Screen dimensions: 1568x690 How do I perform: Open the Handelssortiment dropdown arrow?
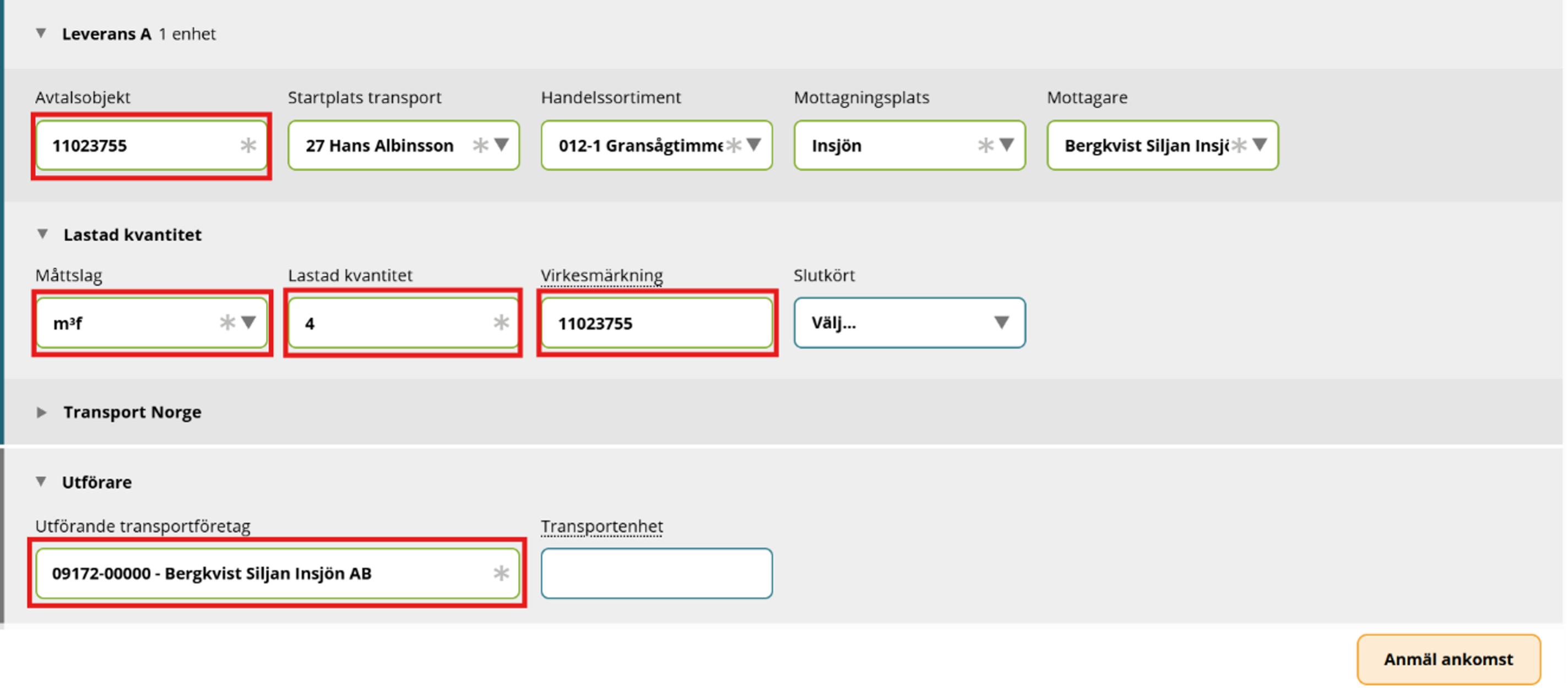pos(754,144)
